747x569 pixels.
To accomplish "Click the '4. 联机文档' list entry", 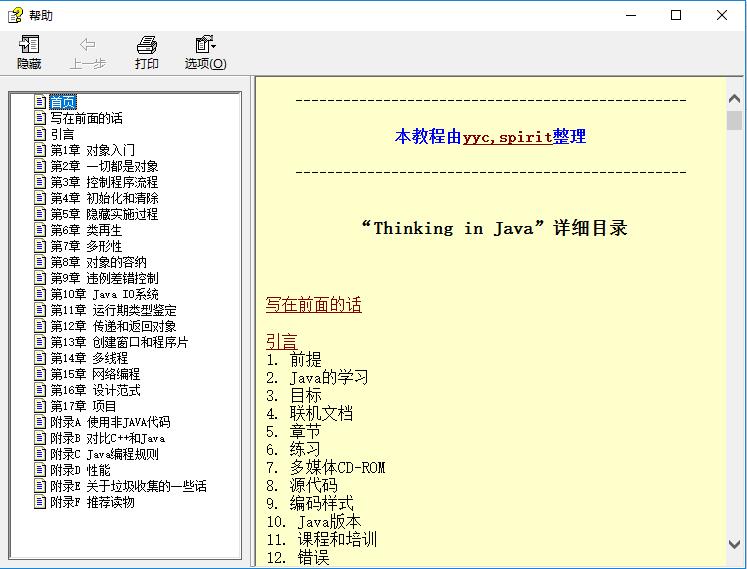I will pos(310,413).
